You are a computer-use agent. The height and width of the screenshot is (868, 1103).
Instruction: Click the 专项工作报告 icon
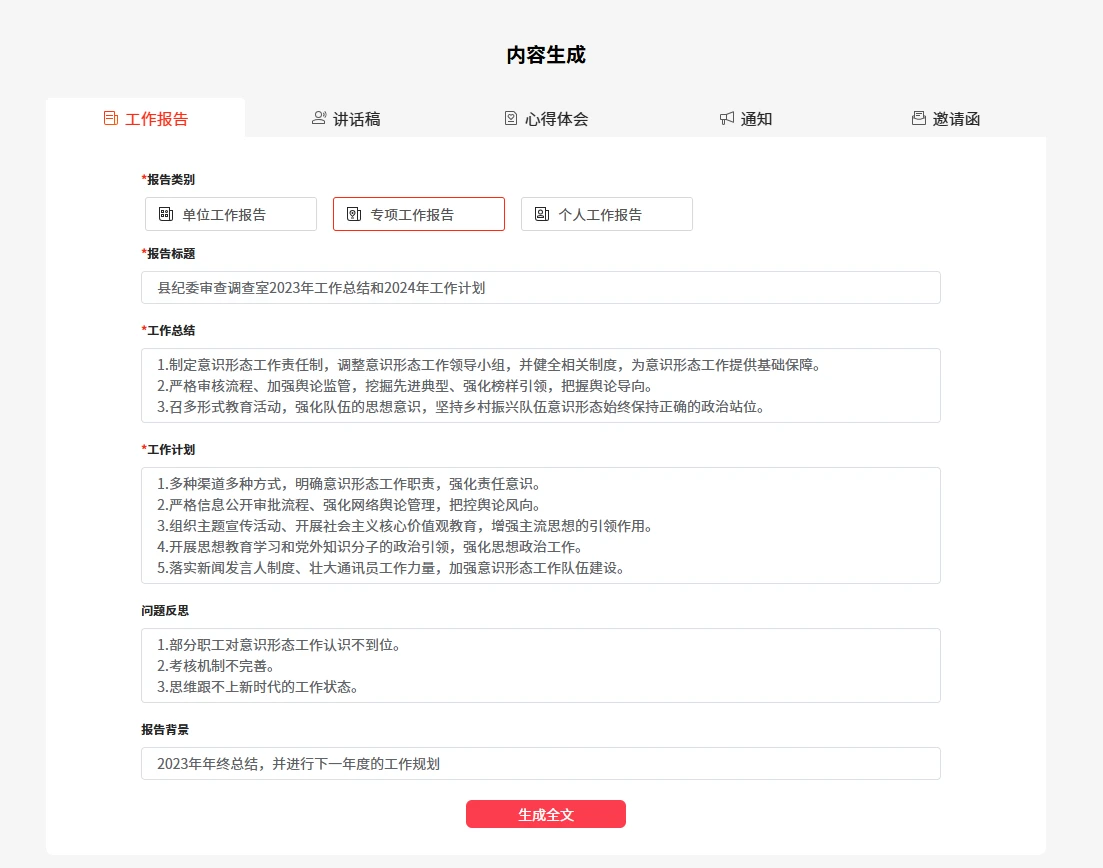click(x=354, y=214)
